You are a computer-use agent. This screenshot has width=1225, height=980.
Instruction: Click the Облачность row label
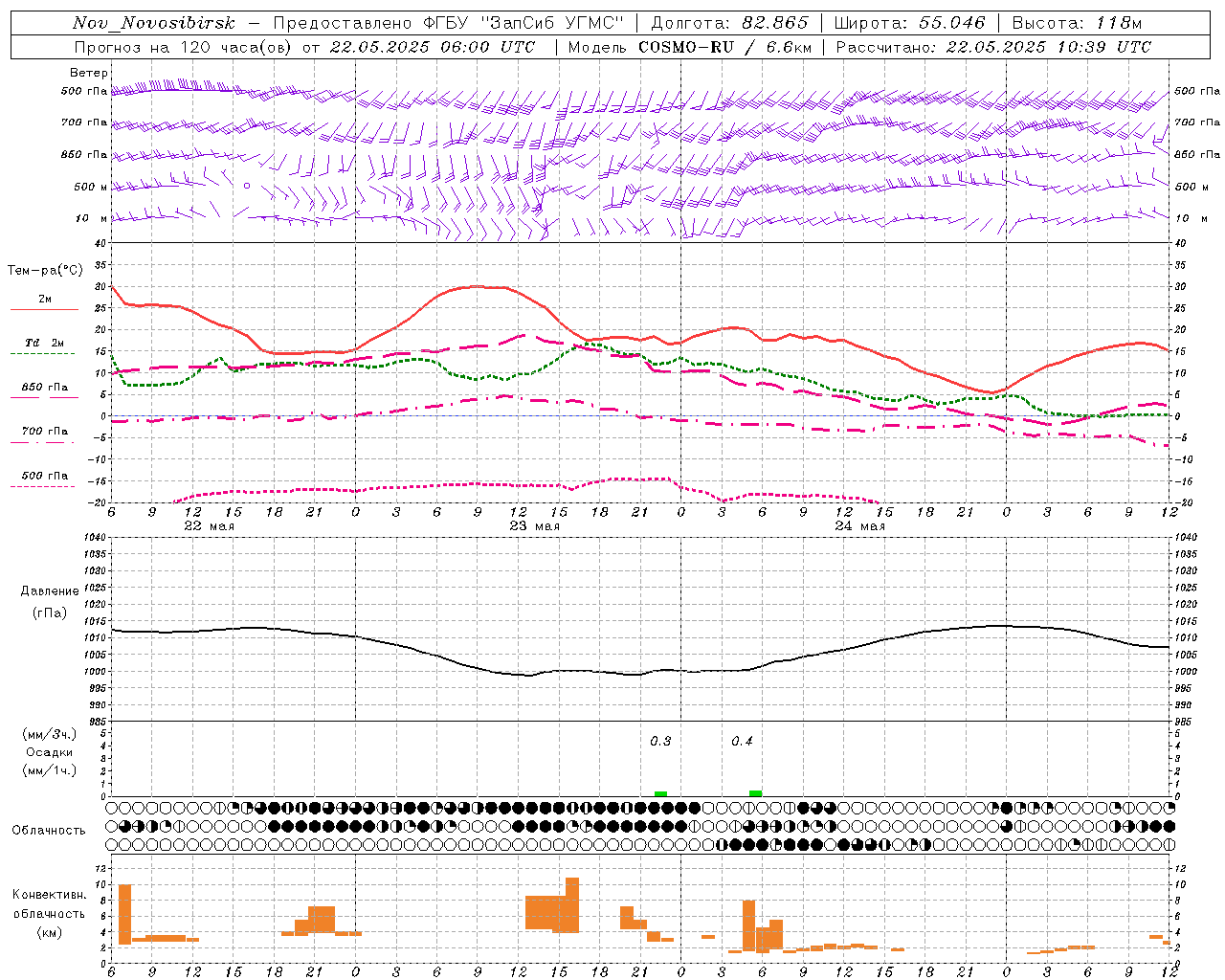coord(49,831)
